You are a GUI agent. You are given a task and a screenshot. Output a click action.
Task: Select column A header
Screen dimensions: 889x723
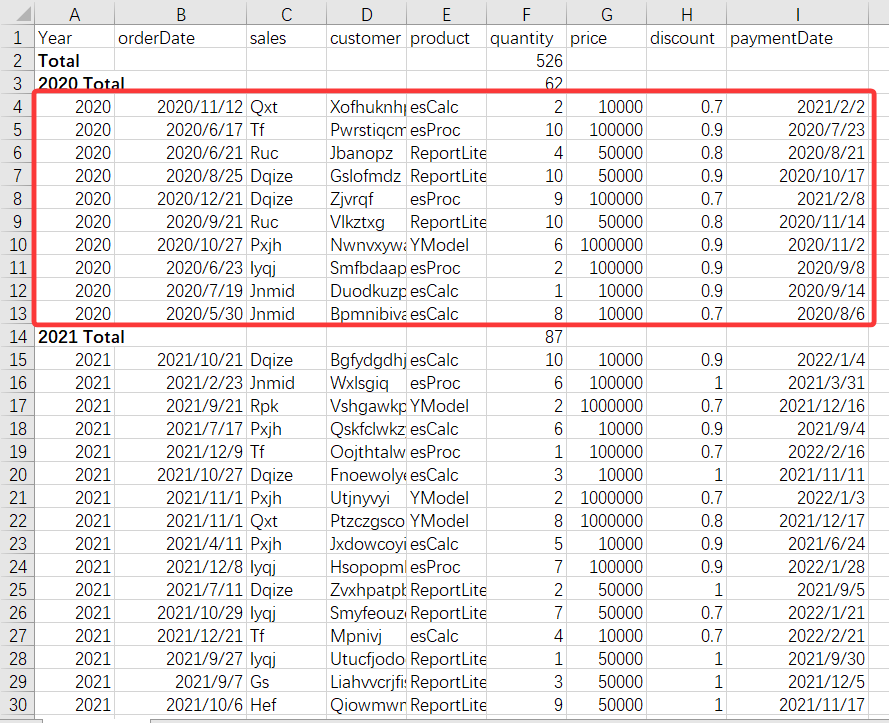point(75,14)
